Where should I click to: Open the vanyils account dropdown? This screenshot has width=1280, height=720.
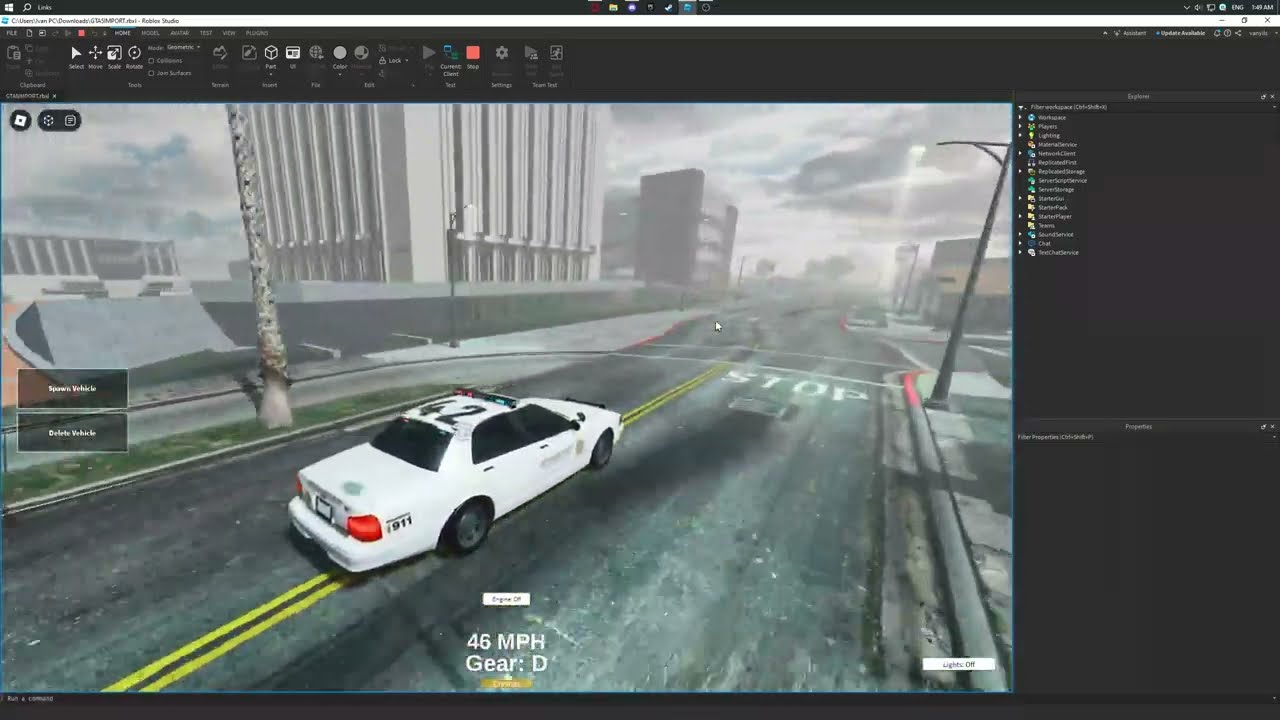pos(1262,33)
